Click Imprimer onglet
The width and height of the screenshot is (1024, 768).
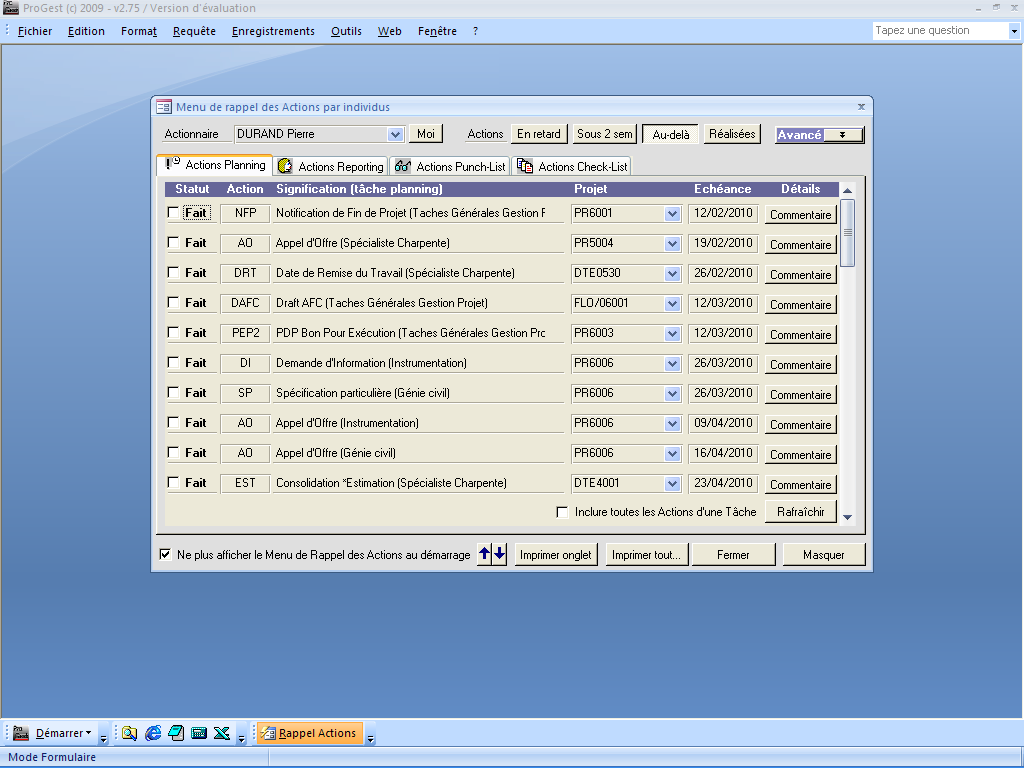[556, 555]
